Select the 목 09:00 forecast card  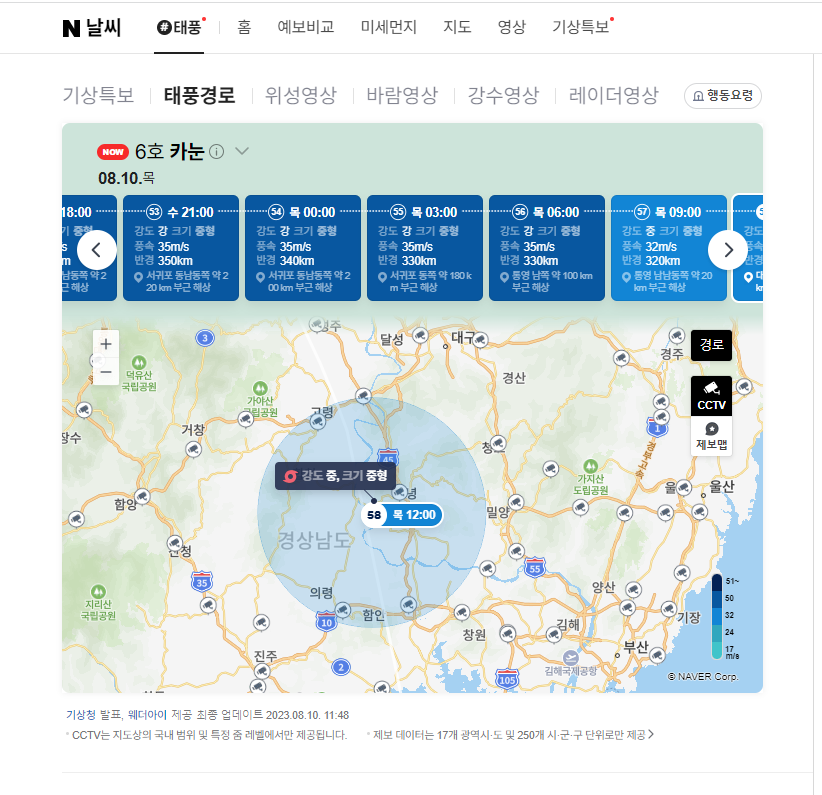pyautogui.click(x=669, y=248)
